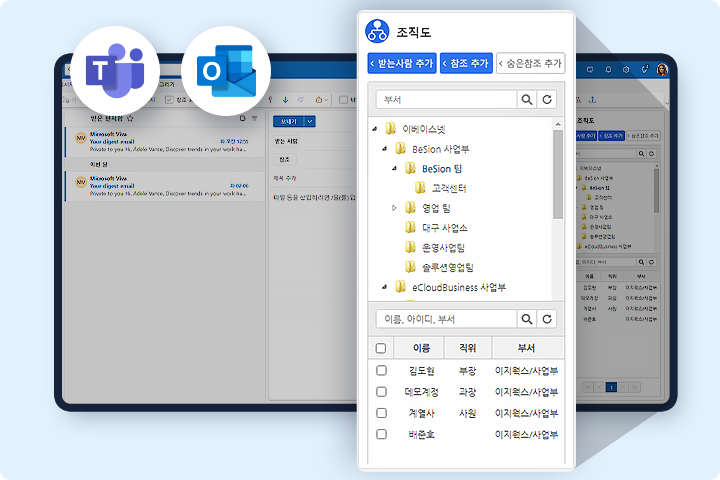Search departments with the 부서 magnifier icon
The width and height of the screenshot is (720, 480).
point(527,99)
